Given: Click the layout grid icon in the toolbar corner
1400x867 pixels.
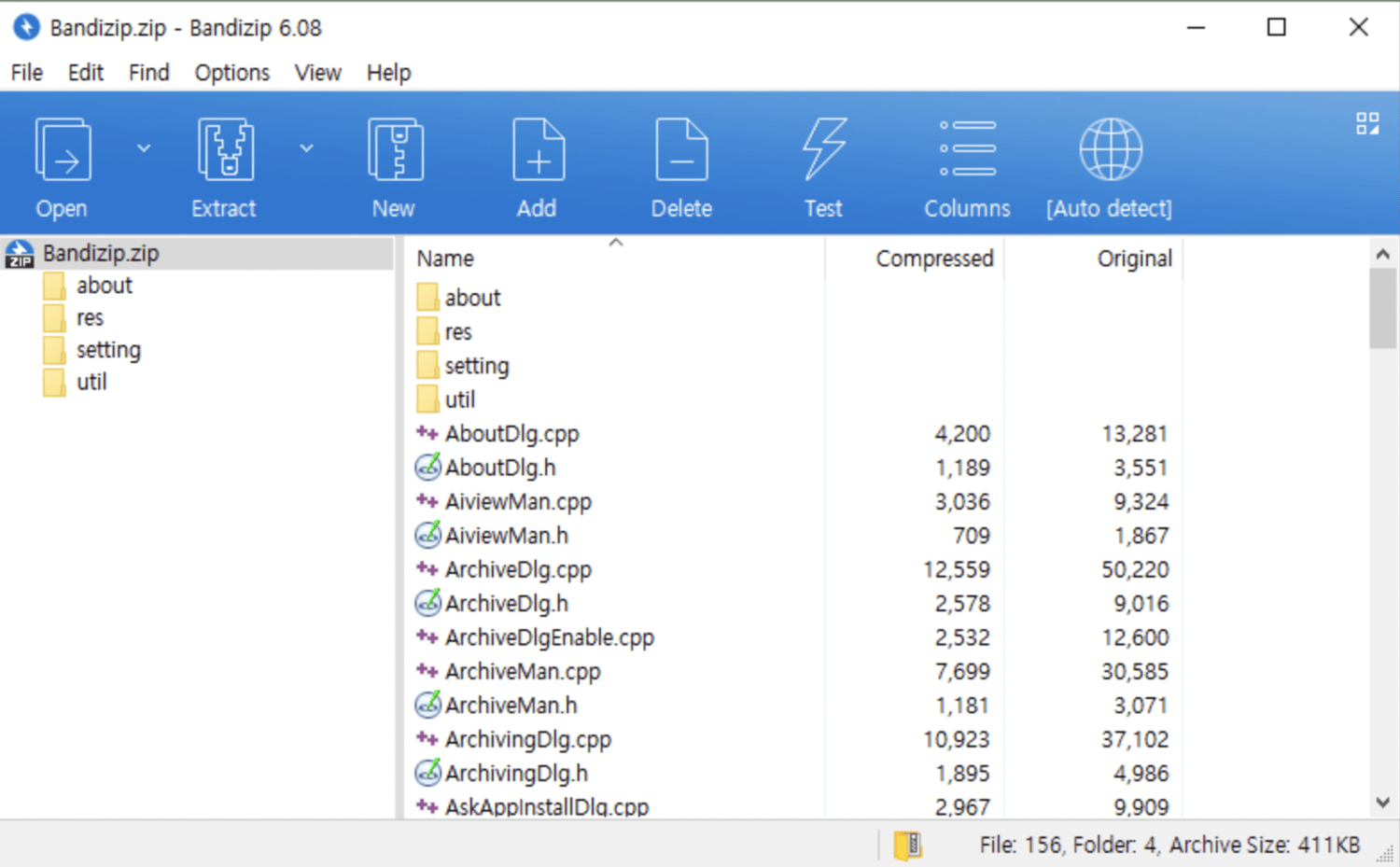Looking at the screenshot, I should tap(1368, 121).
